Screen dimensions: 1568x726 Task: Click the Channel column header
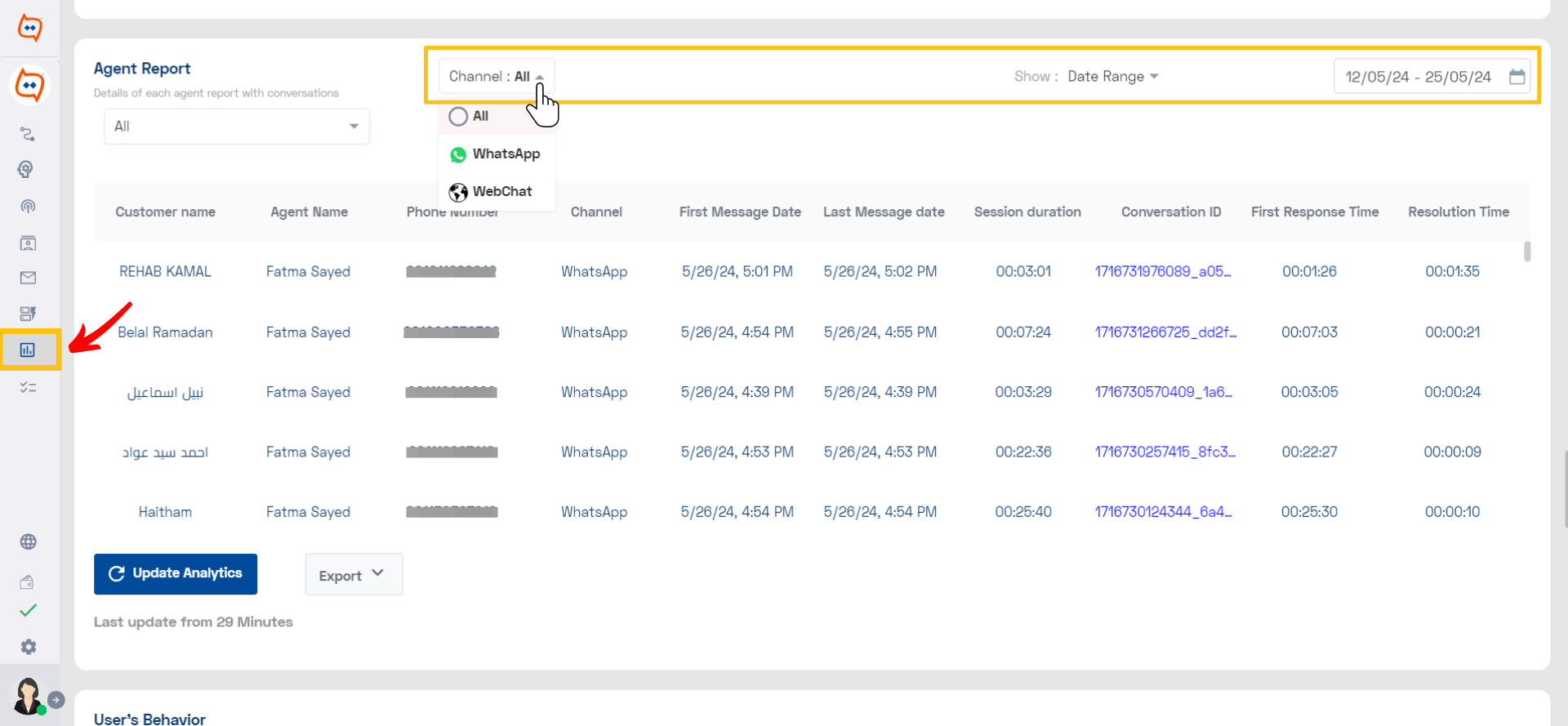point(596,212)
